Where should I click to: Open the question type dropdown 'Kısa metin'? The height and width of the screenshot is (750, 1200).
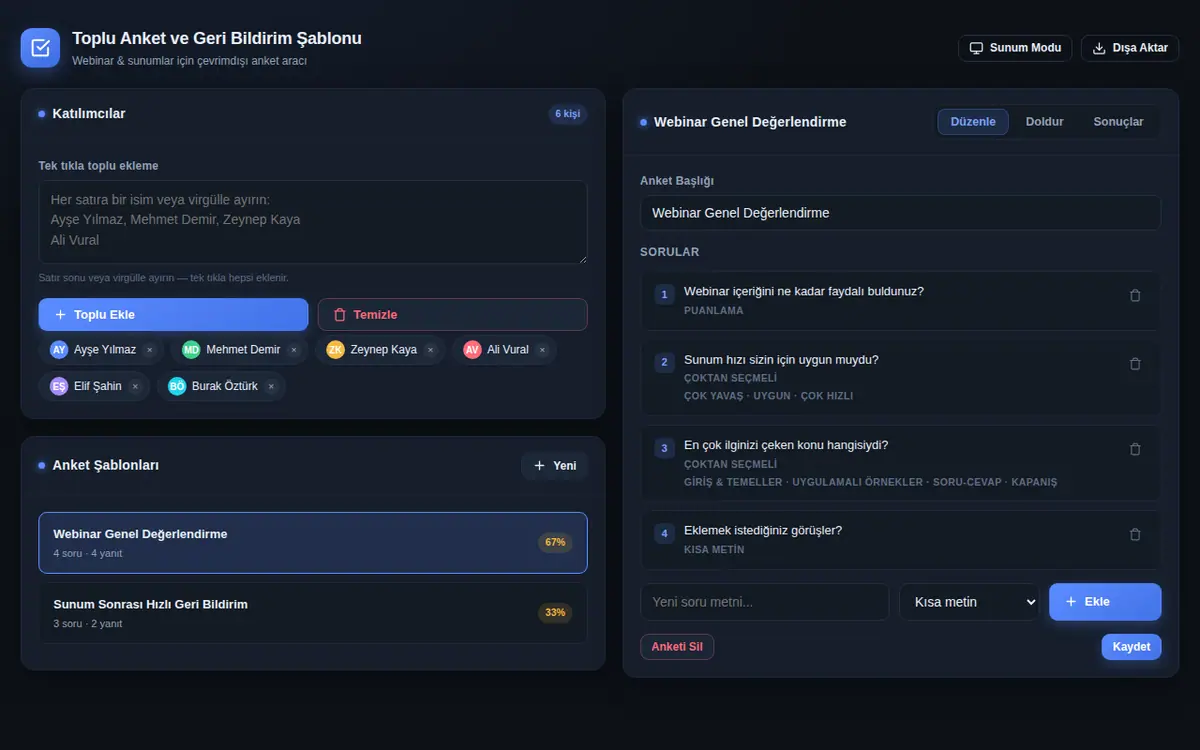pos(969,602)
